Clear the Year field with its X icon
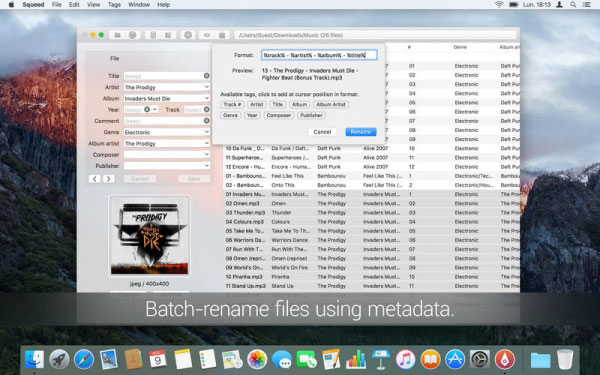Screen dimensions: 600x375 click(x=147, y=109)
